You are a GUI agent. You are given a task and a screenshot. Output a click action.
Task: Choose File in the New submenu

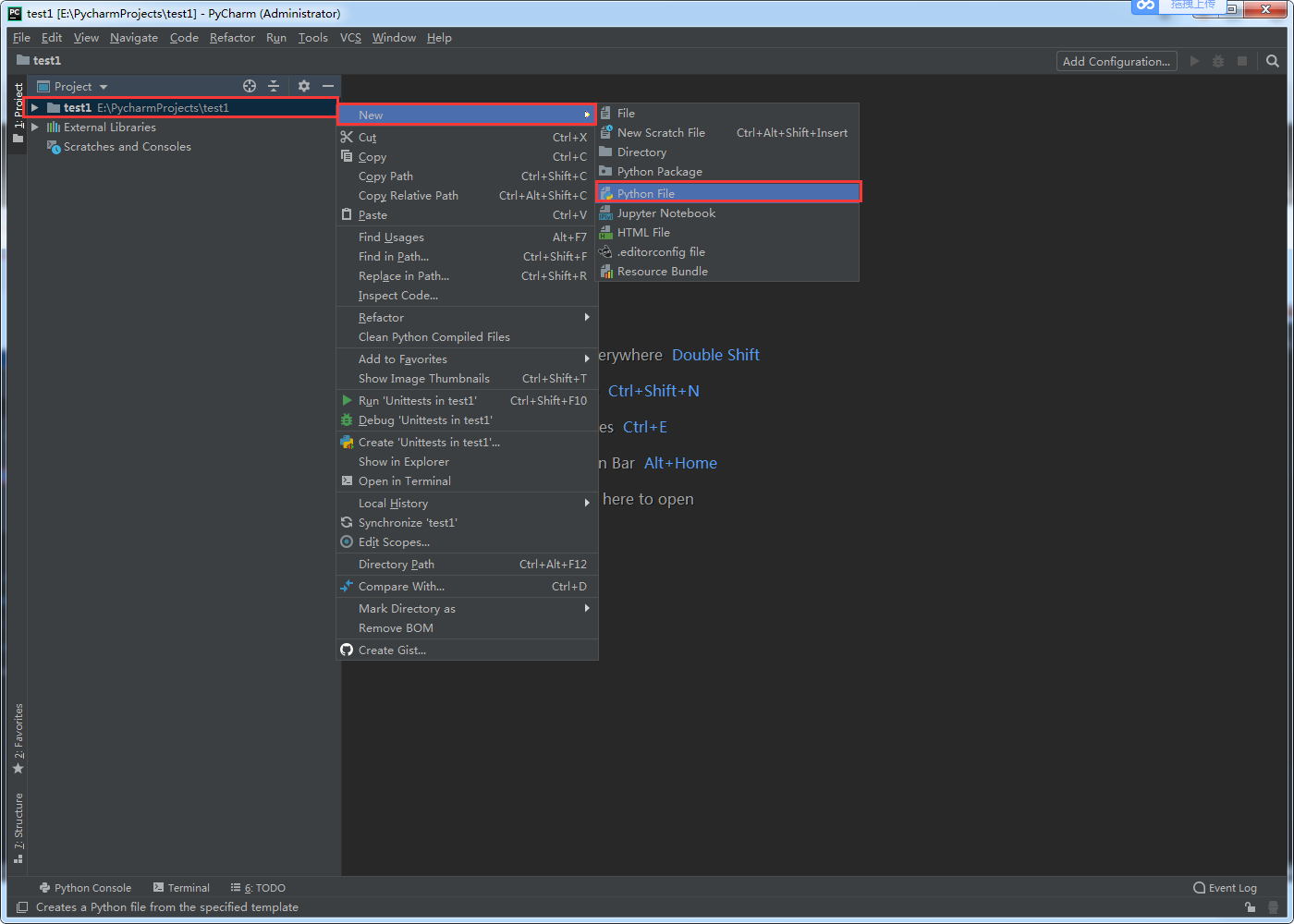click(x=728, y=113)
